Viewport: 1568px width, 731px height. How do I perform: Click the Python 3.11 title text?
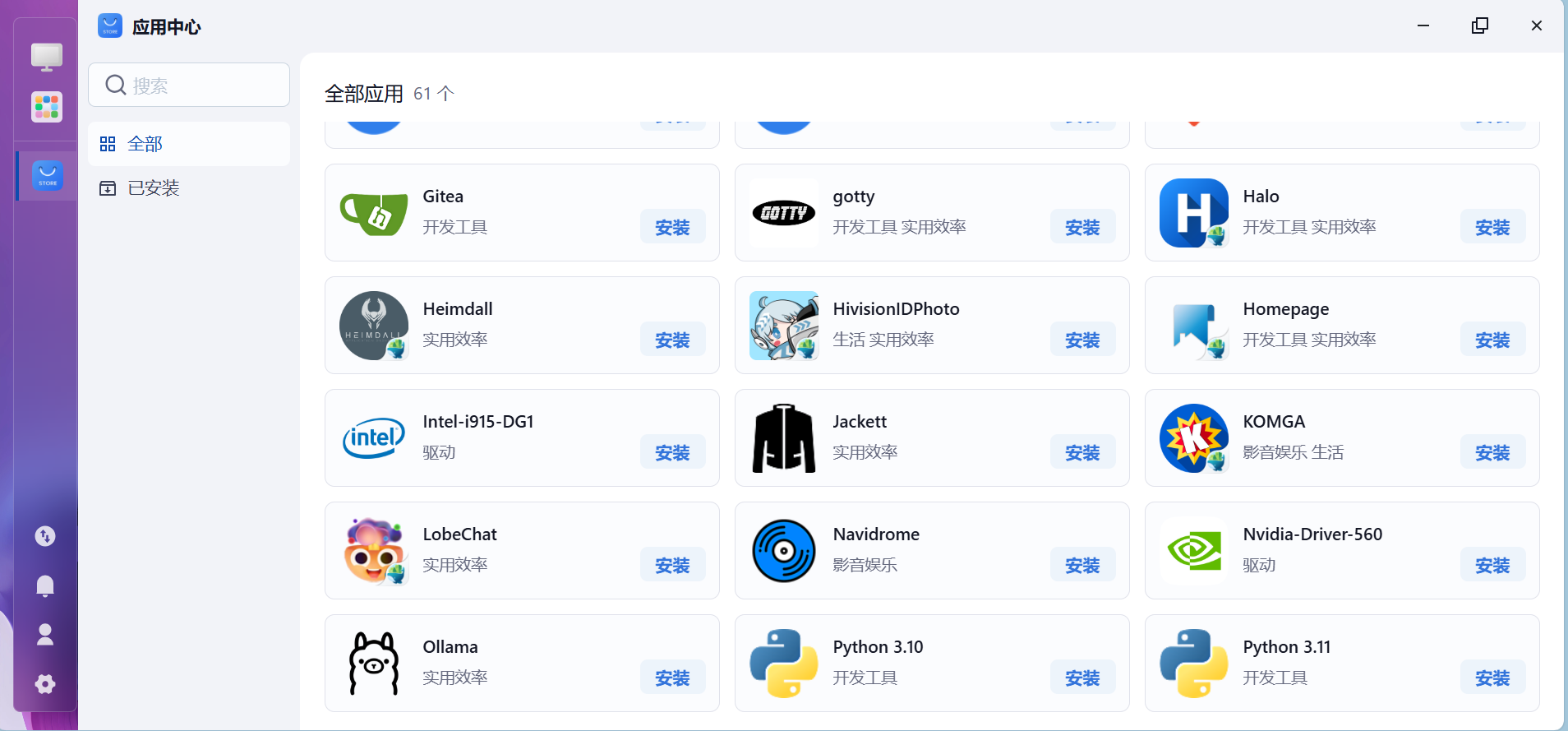point(1286,647)
